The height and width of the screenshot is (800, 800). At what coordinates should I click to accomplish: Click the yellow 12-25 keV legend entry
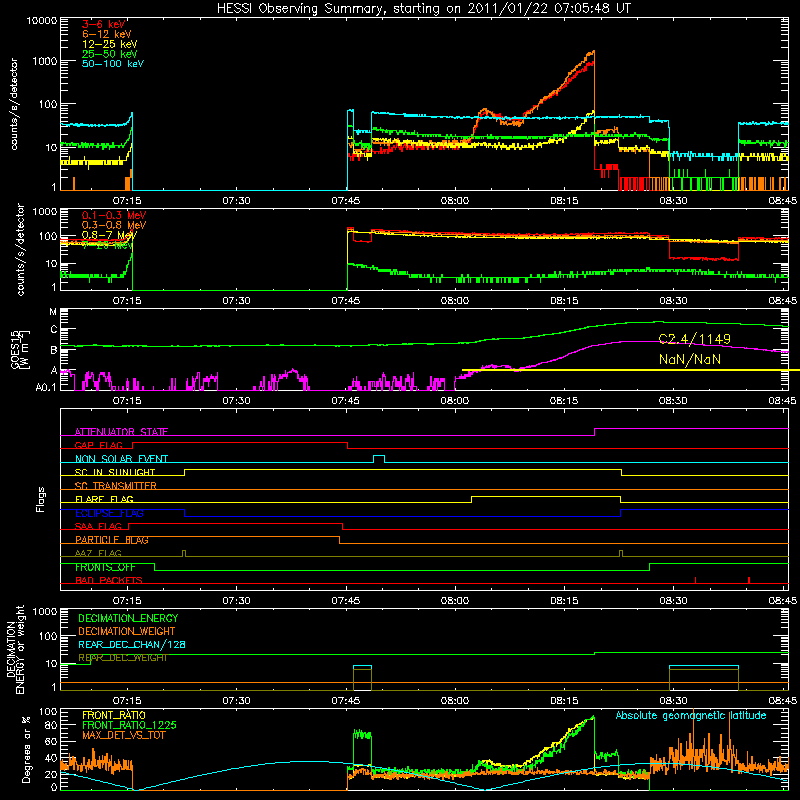click(x=110, y=44)
